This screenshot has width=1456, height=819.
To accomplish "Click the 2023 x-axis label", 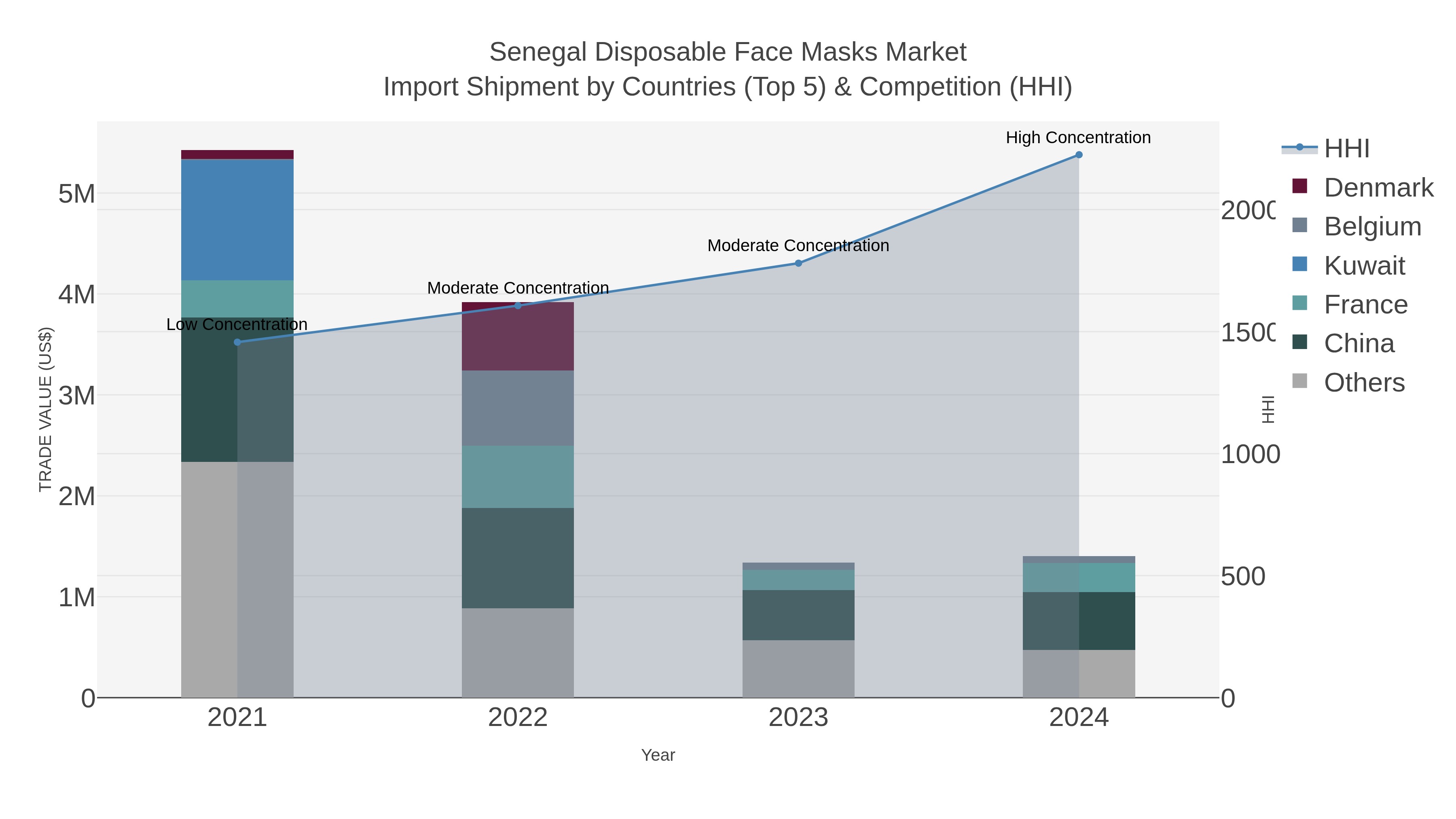I will point(798,718).
